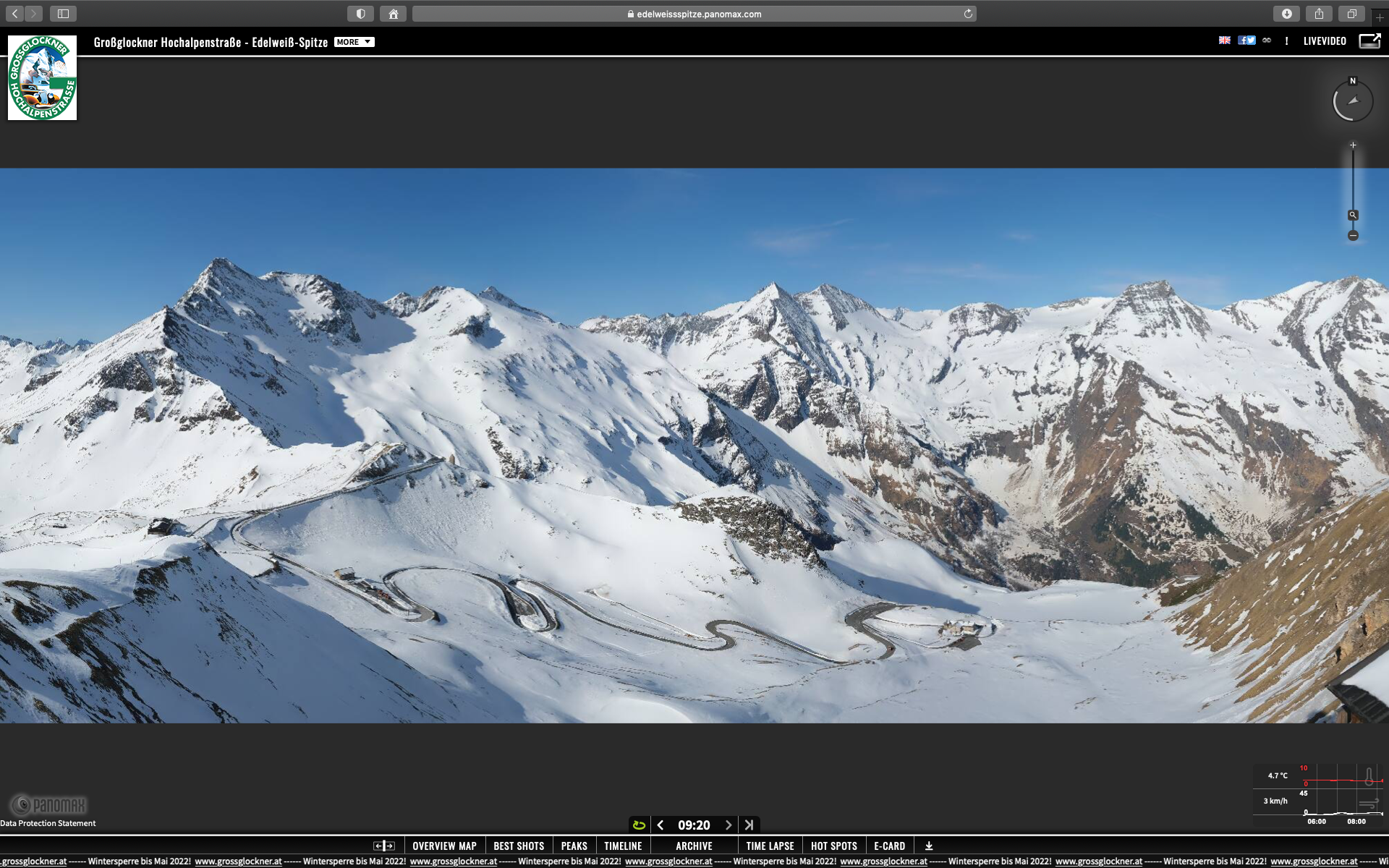Click the LIVEVIDEO link
This screenshot has width=1389, height=868.
pyautogui.click(x=1325, y=41)
